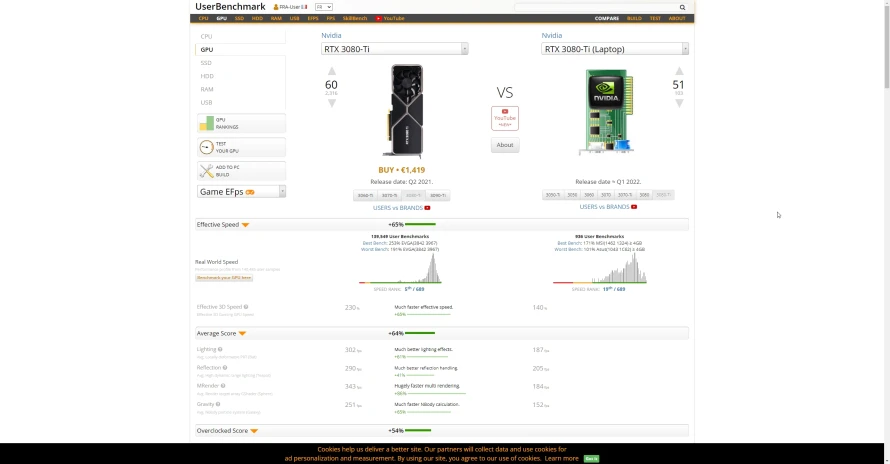Screen dimensions: 890x464
Task: Open SkillBench in the top nav bar
Action: pos(355,18)
